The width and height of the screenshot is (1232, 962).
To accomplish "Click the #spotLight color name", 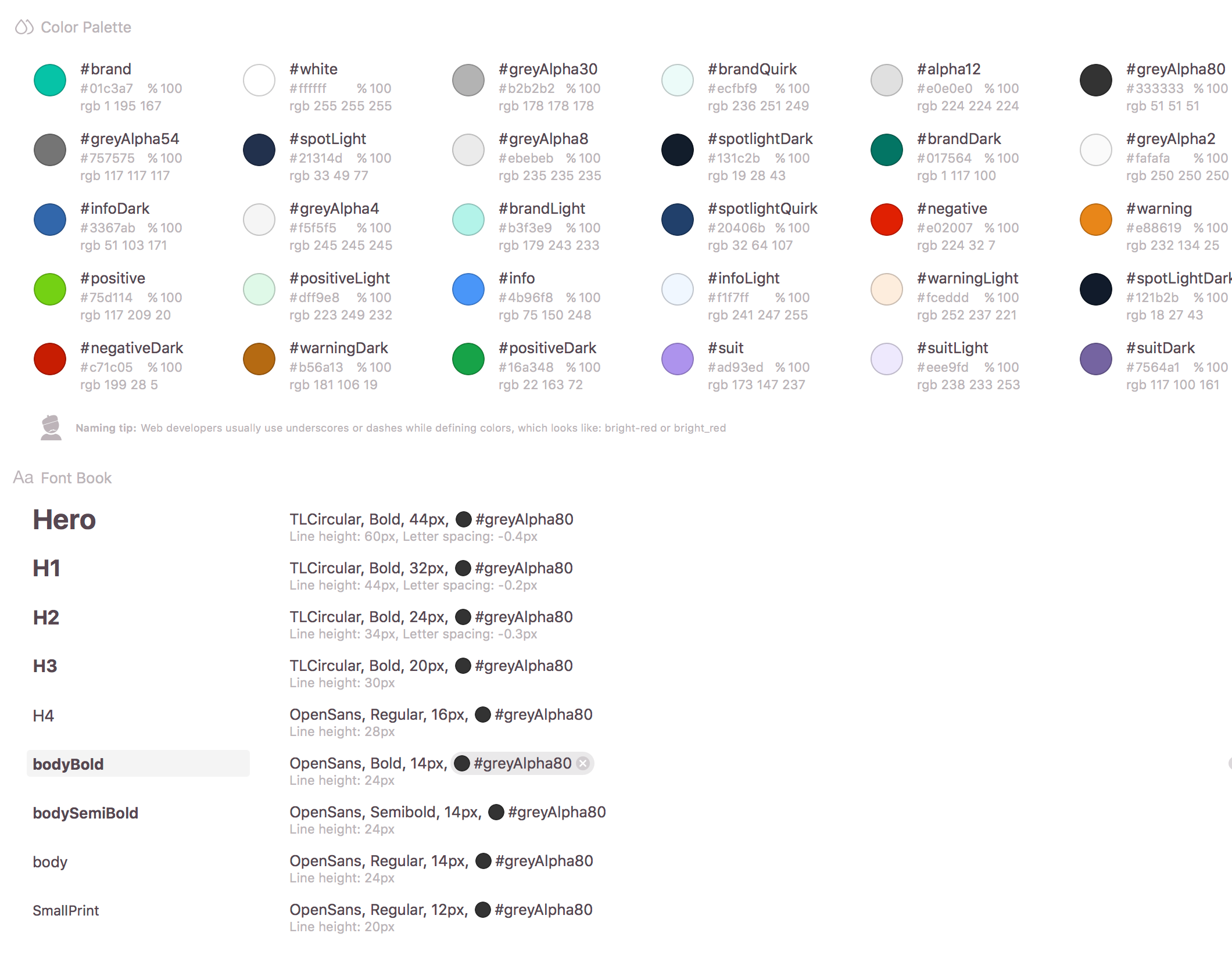I will pyautogui.click(x=328, y=139).
